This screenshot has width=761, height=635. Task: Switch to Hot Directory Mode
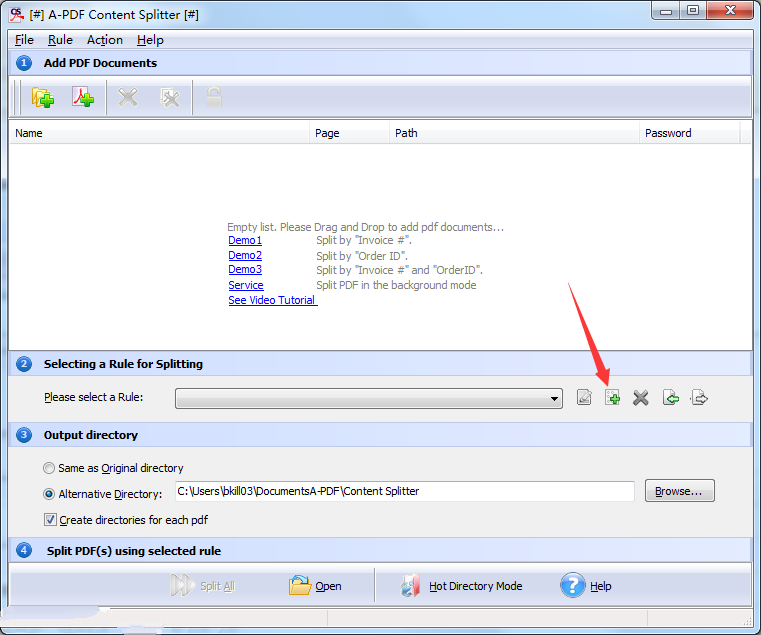tap(462, 585)
